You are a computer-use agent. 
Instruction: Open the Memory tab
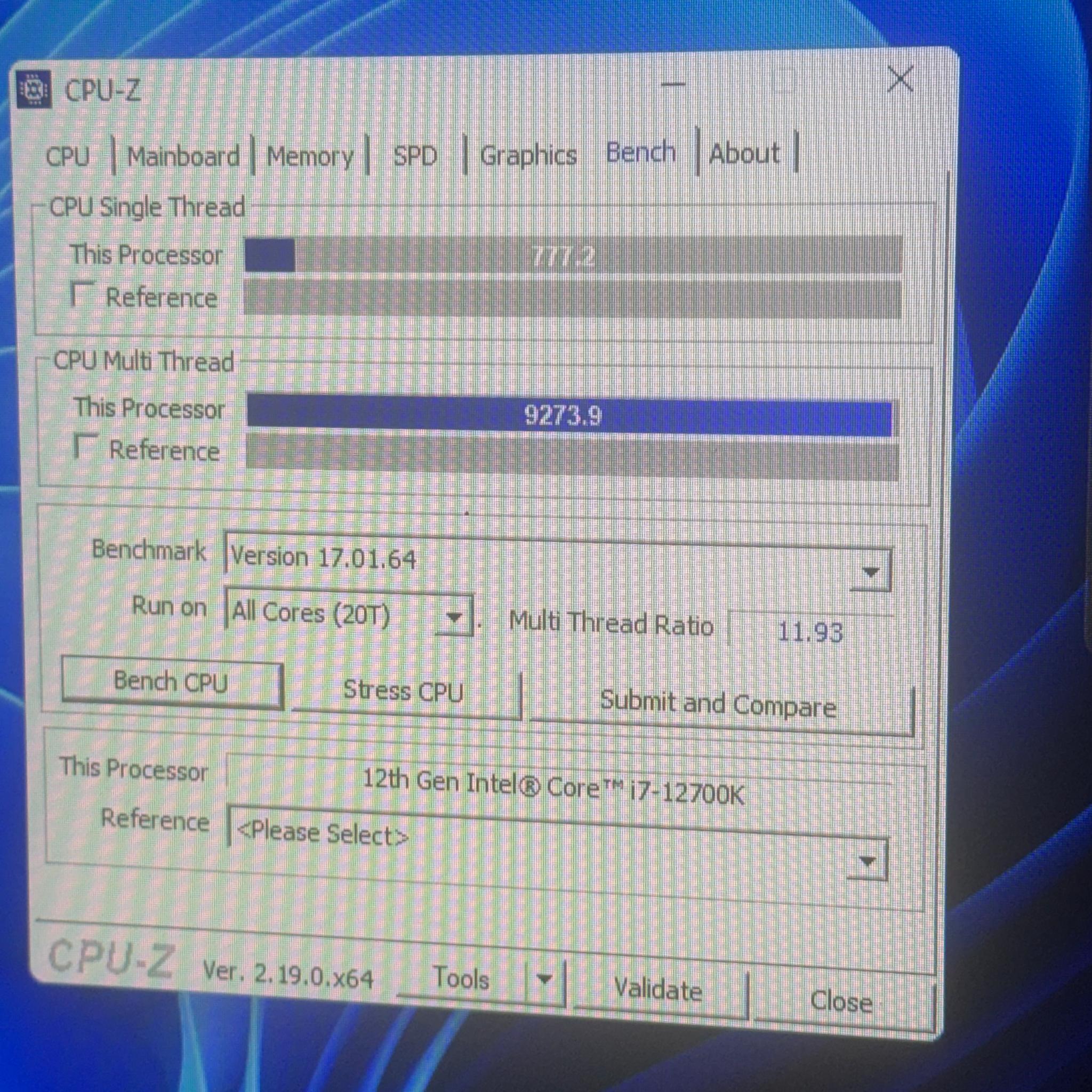(x=310, y=157)
